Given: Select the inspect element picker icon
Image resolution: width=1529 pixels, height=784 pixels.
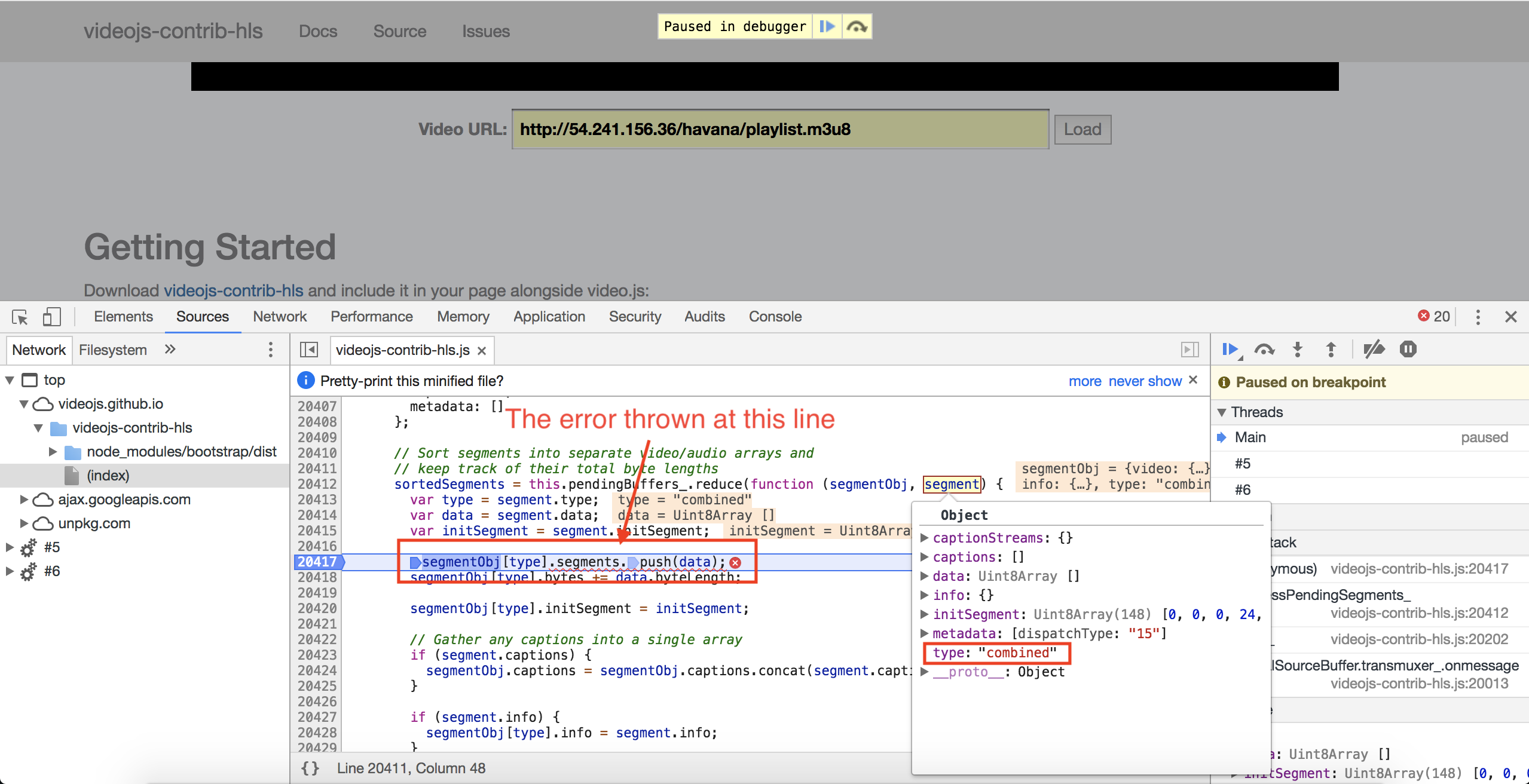Looking at the screenshot, I should point(20,317).
